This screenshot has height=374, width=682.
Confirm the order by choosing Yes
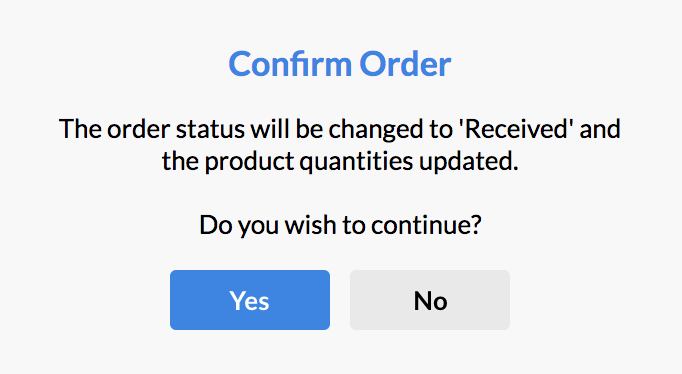point(250,300)
